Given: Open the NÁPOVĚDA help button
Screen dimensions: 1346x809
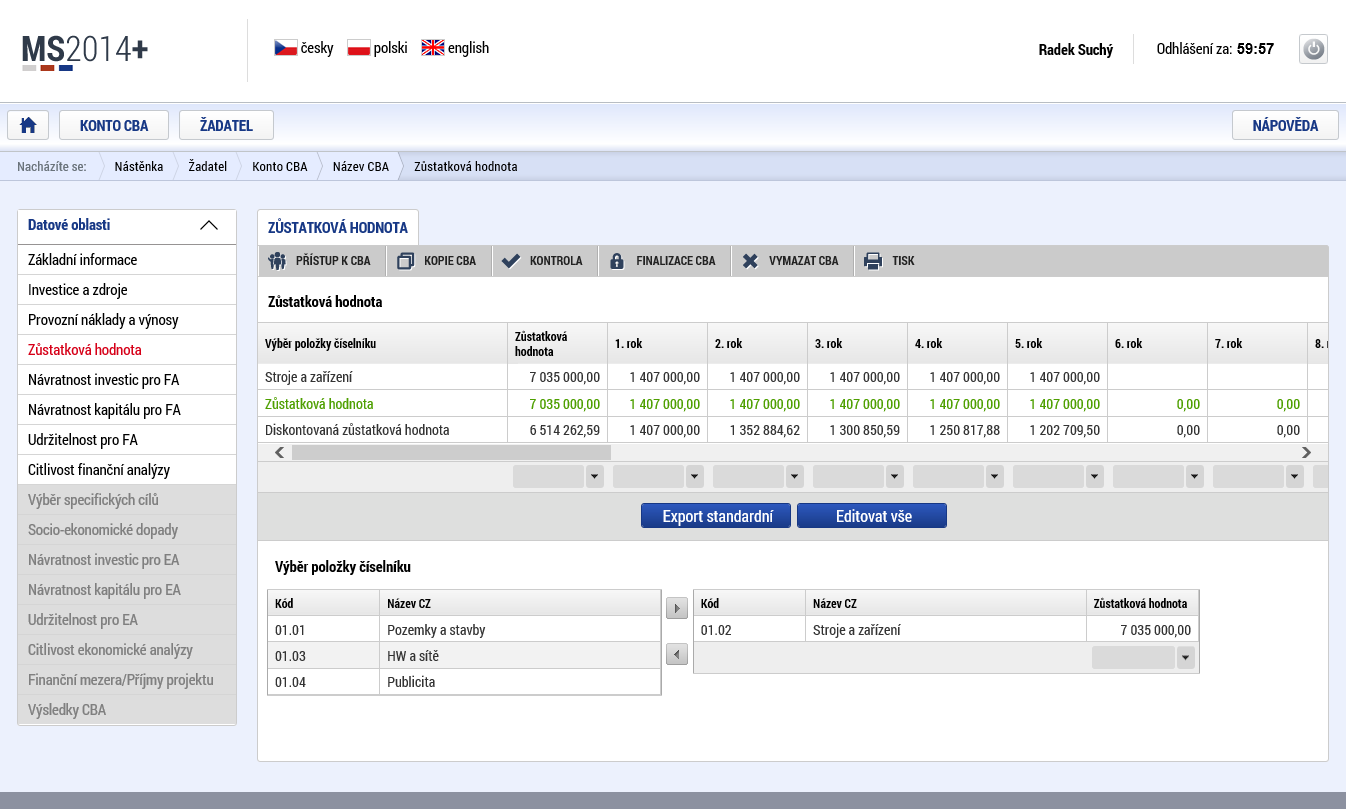Looking at the screenshot, I should (1285, 125).
